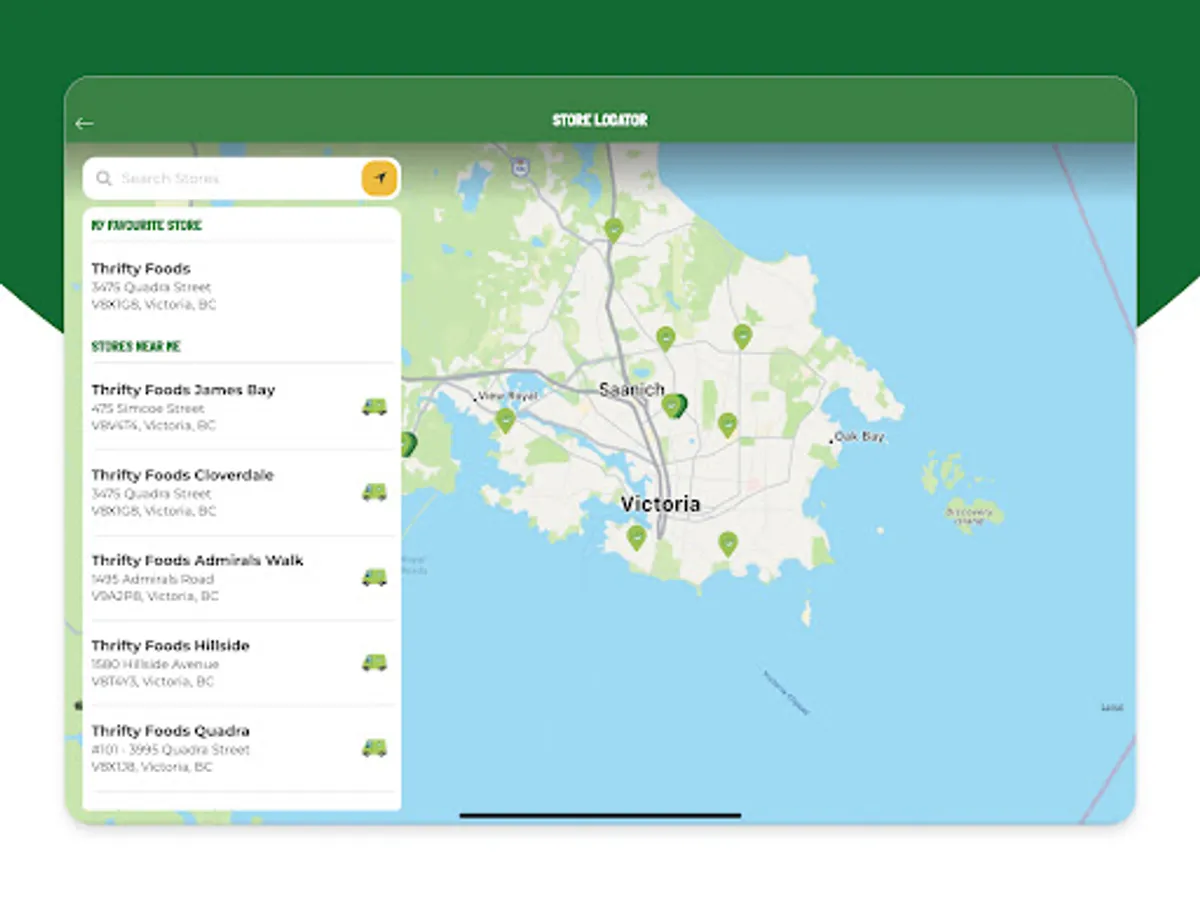Tap the delivery truck icon for Quadra store

pyautogui.click(x=374, y=747)
